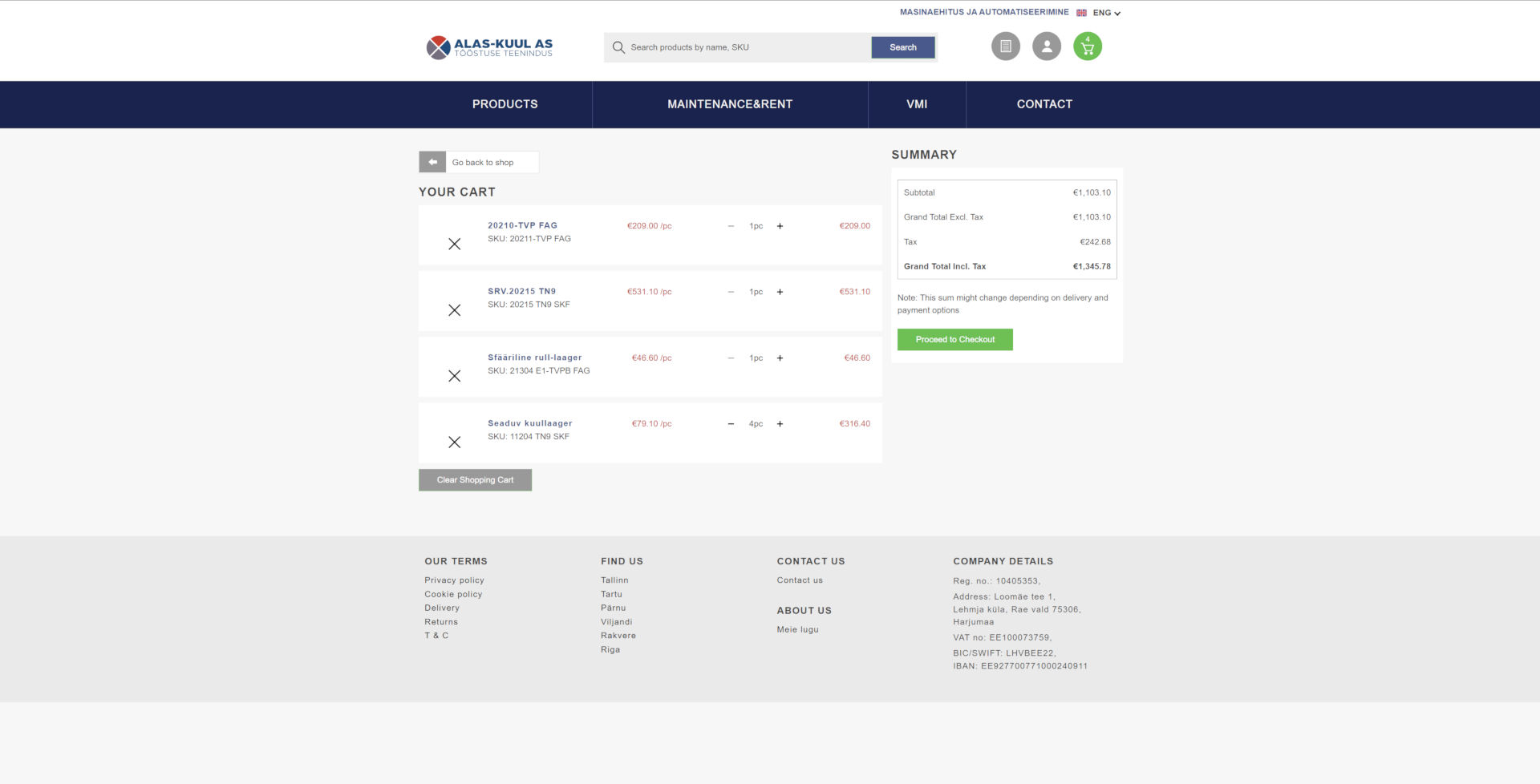Open the MAINTENANCE&RENT menu
The height and width of the screenshot is (784, 1540).
pos(730,104)
